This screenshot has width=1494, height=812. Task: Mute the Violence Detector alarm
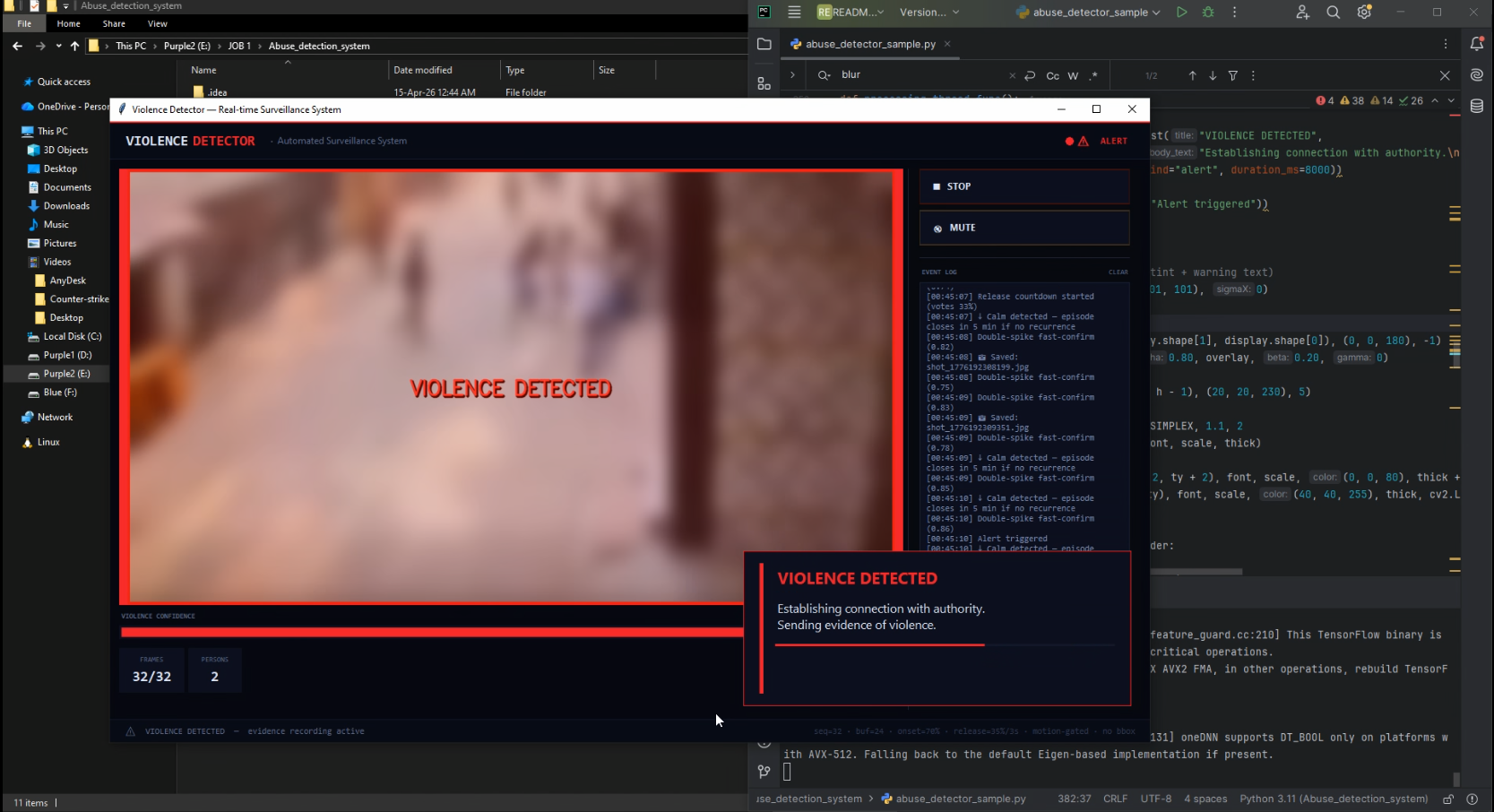(x=1024, y=228)
